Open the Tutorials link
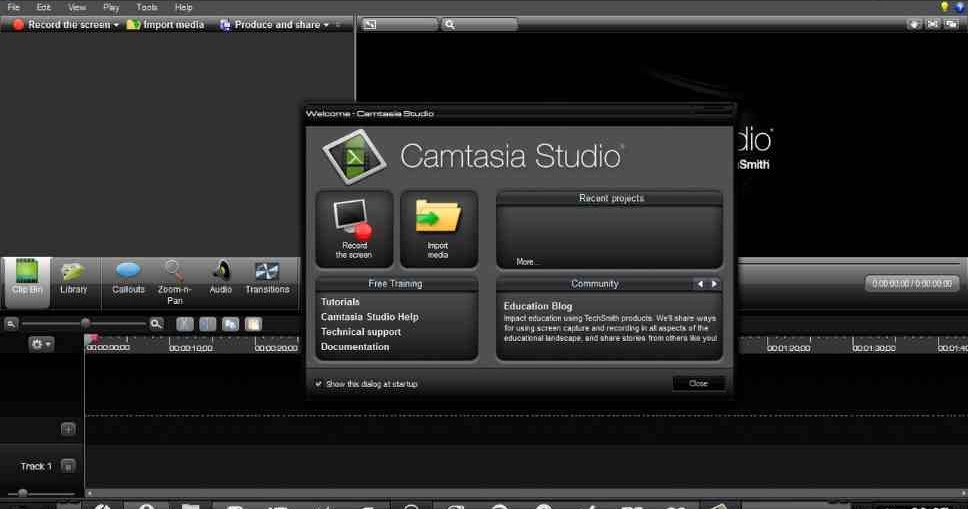 pyautogui.click(x=340, y=301)
